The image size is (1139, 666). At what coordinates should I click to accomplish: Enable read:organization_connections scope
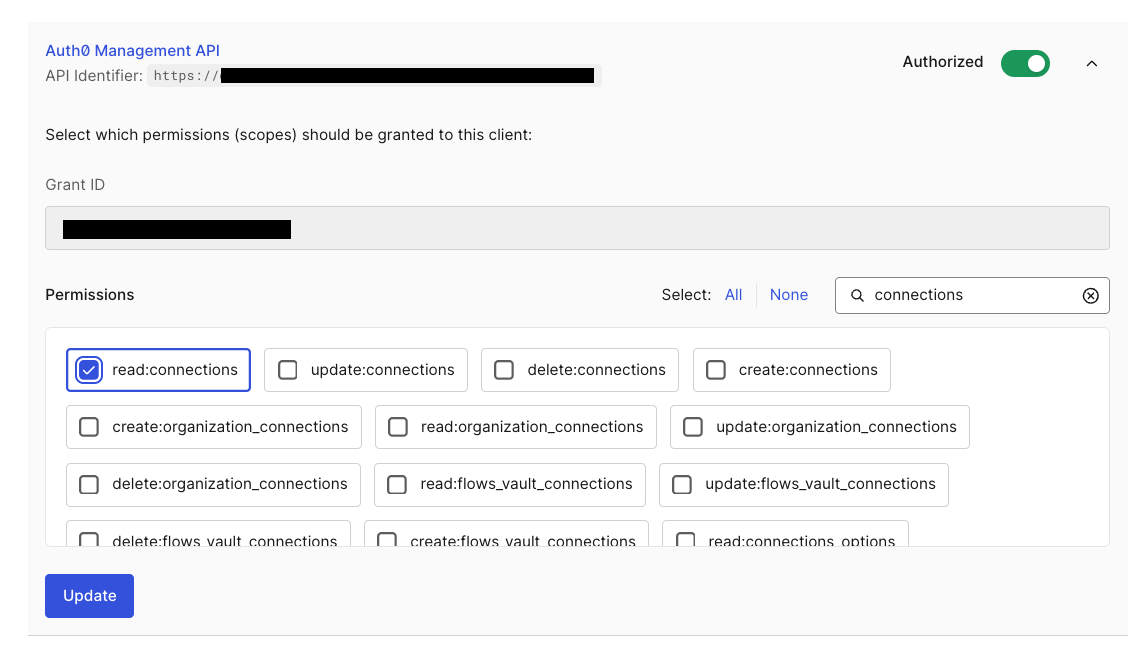pyautogui.click(x=397, y=427)
